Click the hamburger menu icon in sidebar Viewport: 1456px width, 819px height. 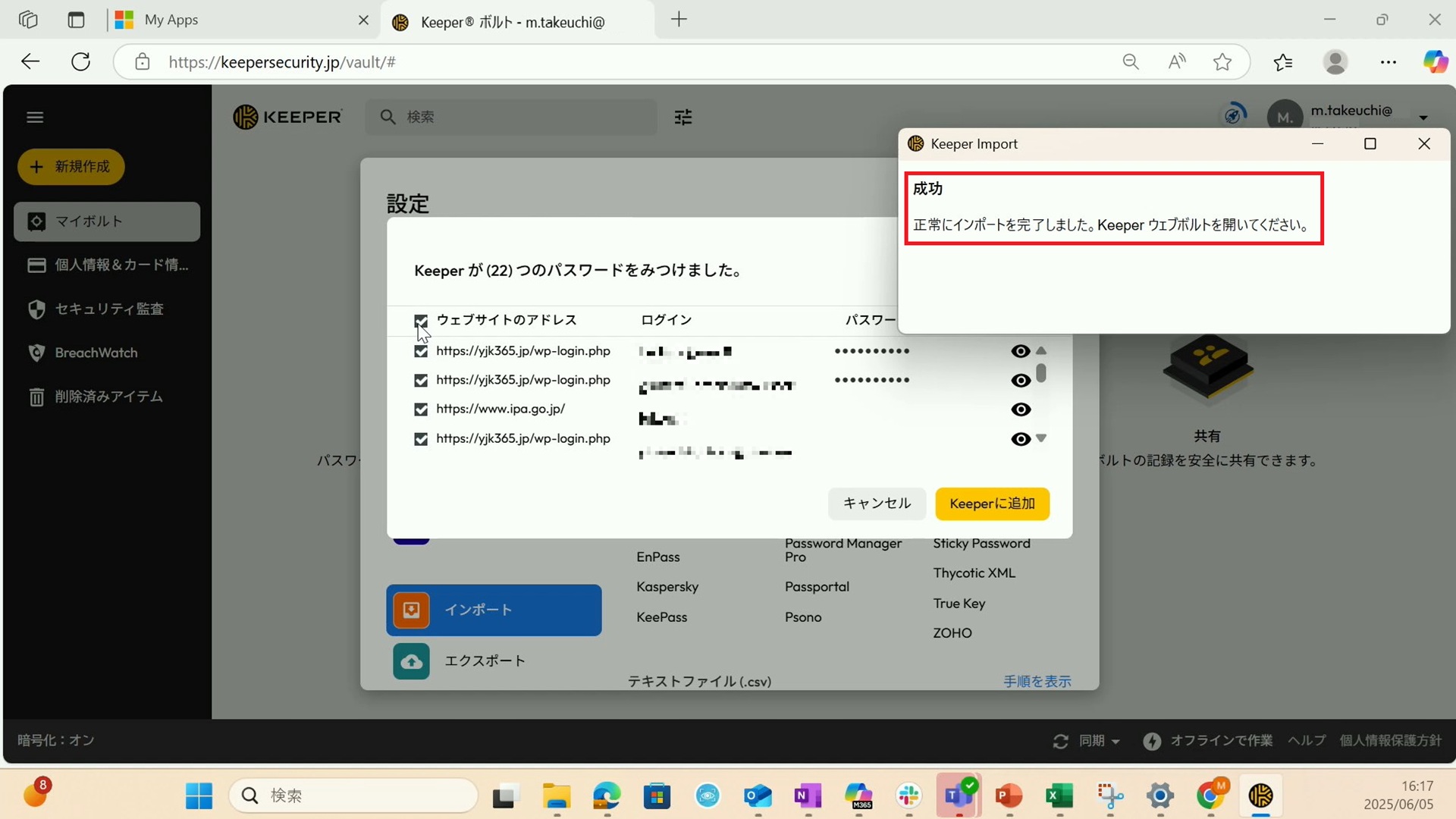pos(35,117)
